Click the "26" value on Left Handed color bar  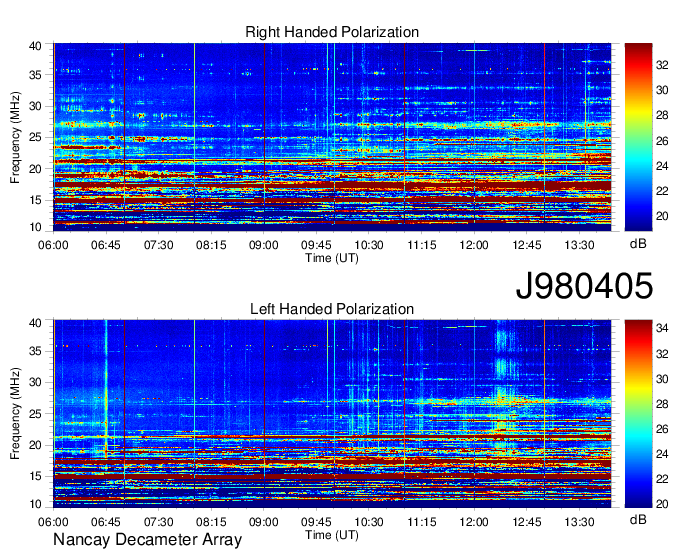(662, 429)
